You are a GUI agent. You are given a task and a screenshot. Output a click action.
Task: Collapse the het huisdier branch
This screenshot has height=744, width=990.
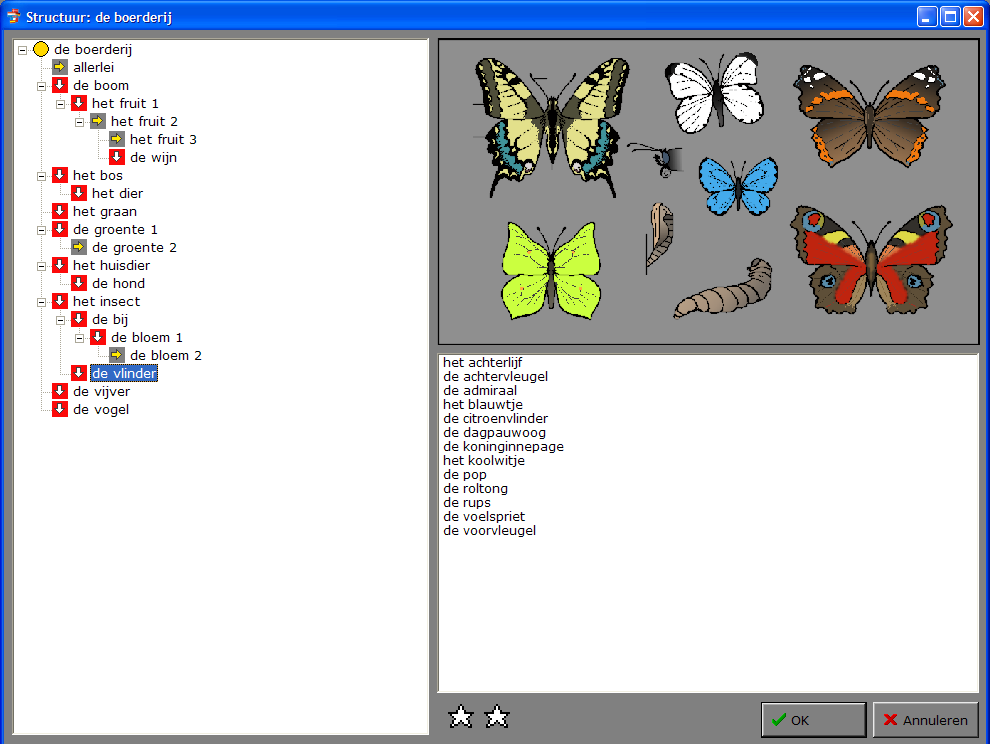tap(42, 266)
